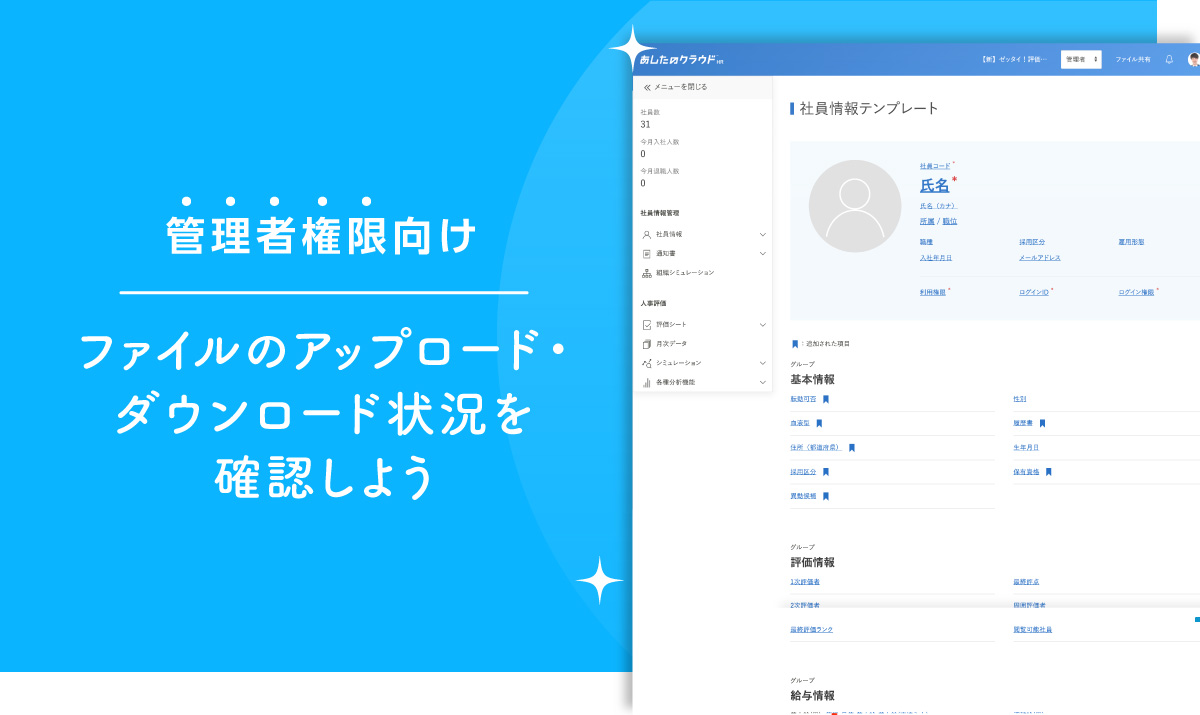This screenshot has height=715, width=1200.
Task: Click the 氏名(カナ) link
Action: [x=938, y=206]
